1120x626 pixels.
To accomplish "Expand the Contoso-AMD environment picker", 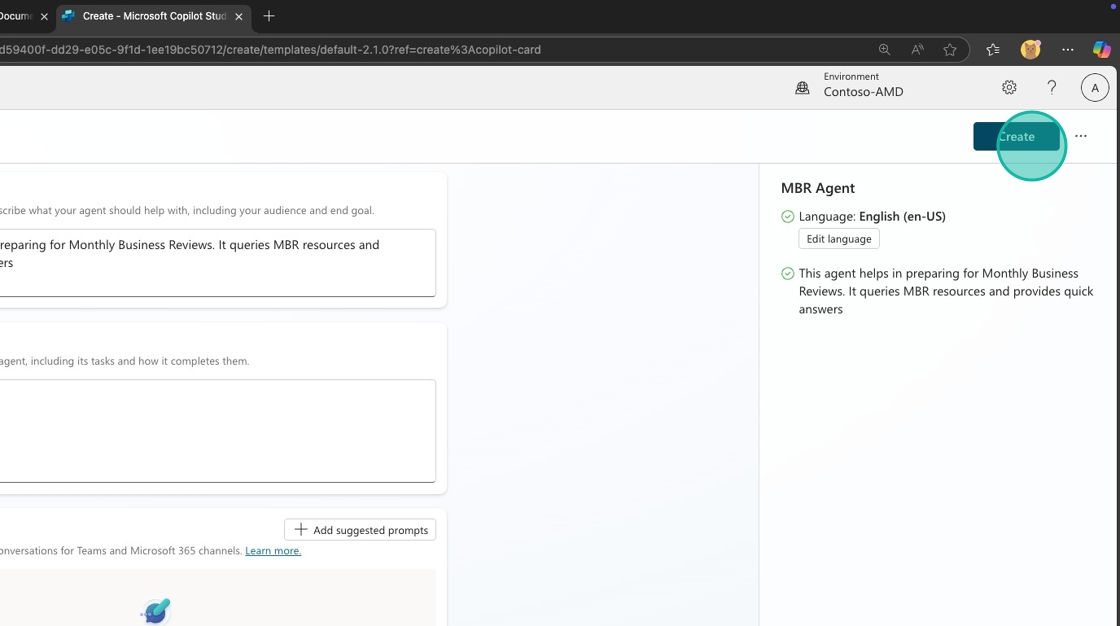I will (850, 85).
